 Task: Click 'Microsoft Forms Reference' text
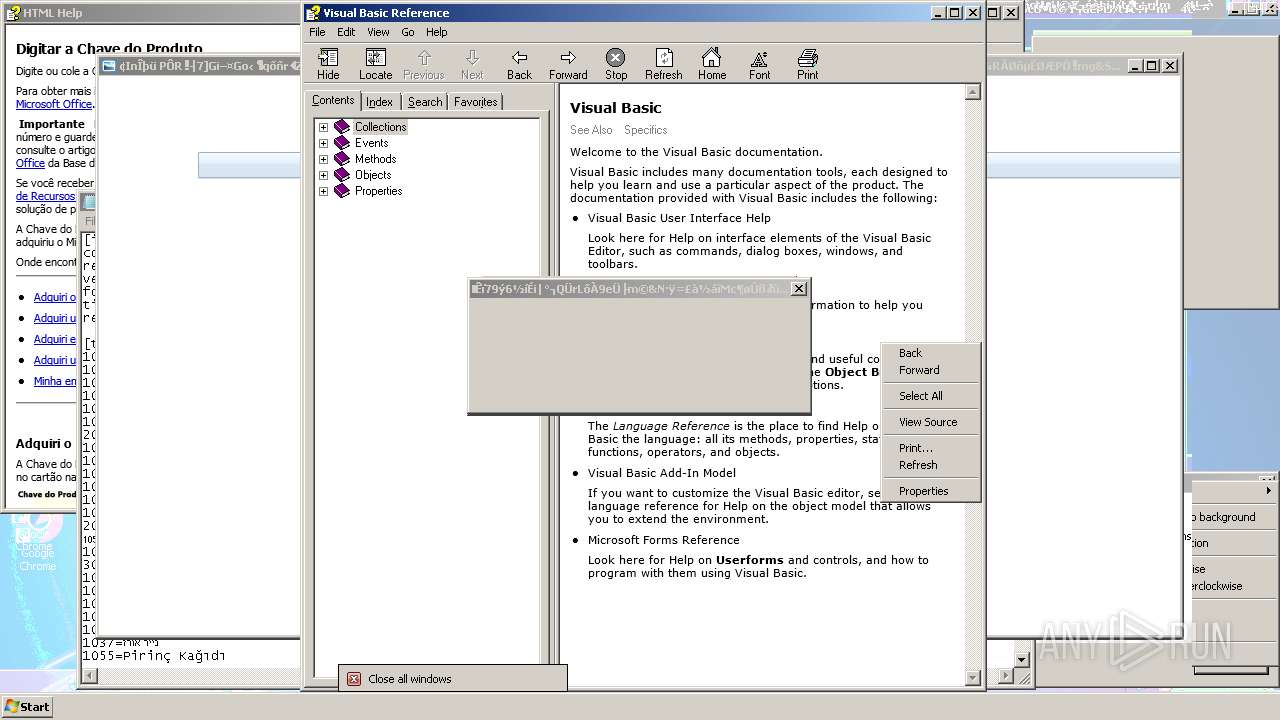coord(663,540)
